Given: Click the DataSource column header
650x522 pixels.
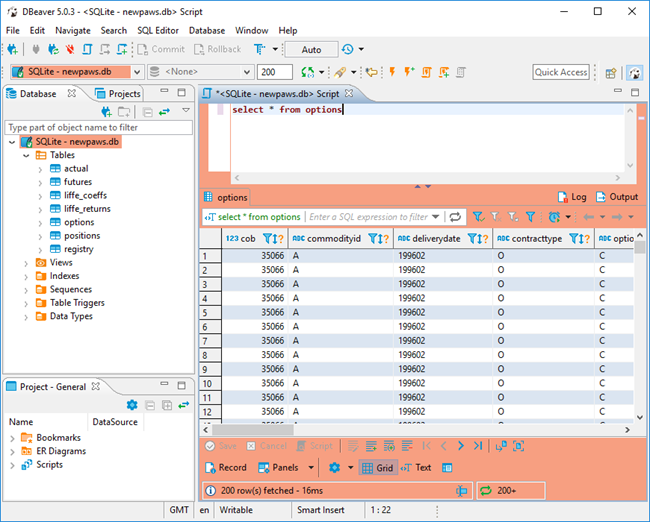Looking at the screenshot, I should [x=115, y=422].
